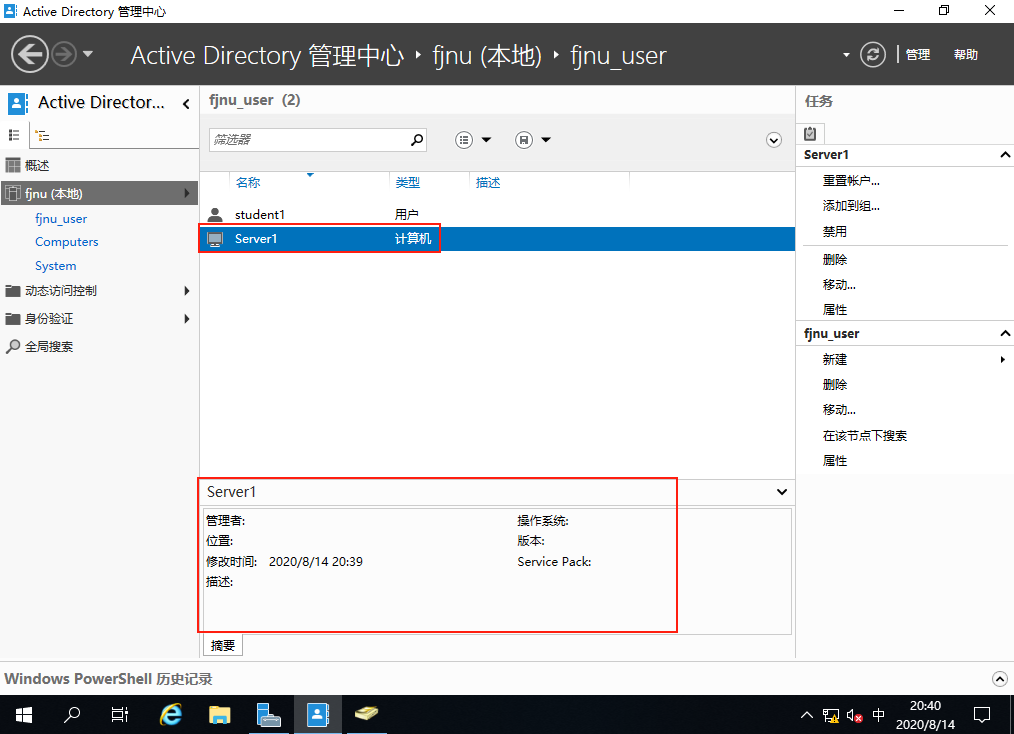Open 全局搜索 global search
The height and width of the screenshot is (734, 1014).
(x=49, y=347)
